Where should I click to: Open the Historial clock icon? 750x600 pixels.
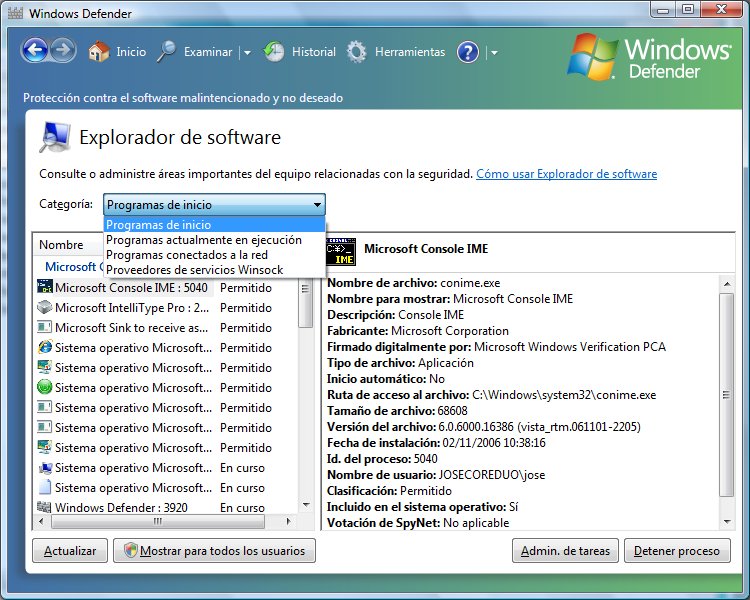coord(274,52)
